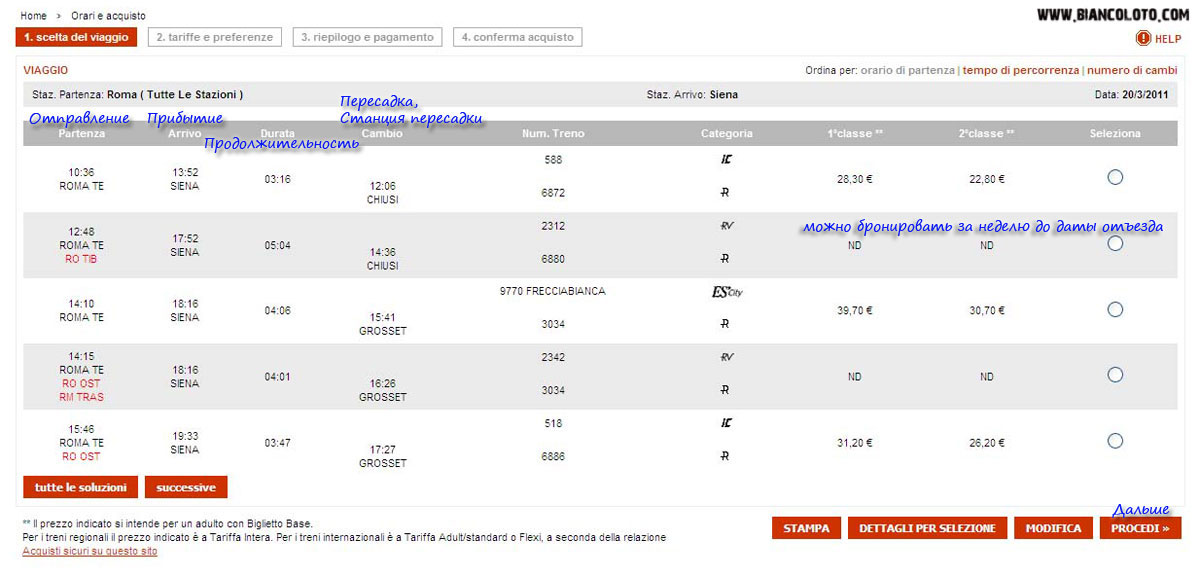Open the Acquisti sicuri su questo sito link
The height and width of the screenshot is (576, 1200).
pos(89,551)
